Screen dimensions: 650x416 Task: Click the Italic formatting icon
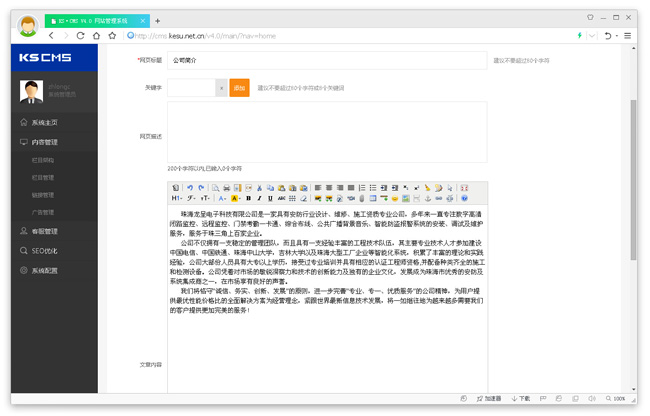click(260, 199)
